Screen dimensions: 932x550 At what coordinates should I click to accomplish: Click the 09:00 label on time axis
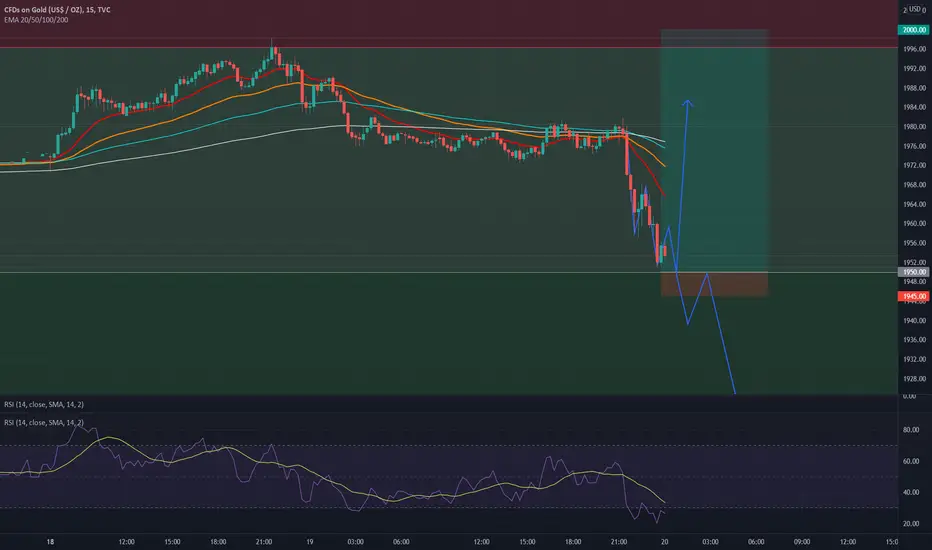tap(802, 542)
